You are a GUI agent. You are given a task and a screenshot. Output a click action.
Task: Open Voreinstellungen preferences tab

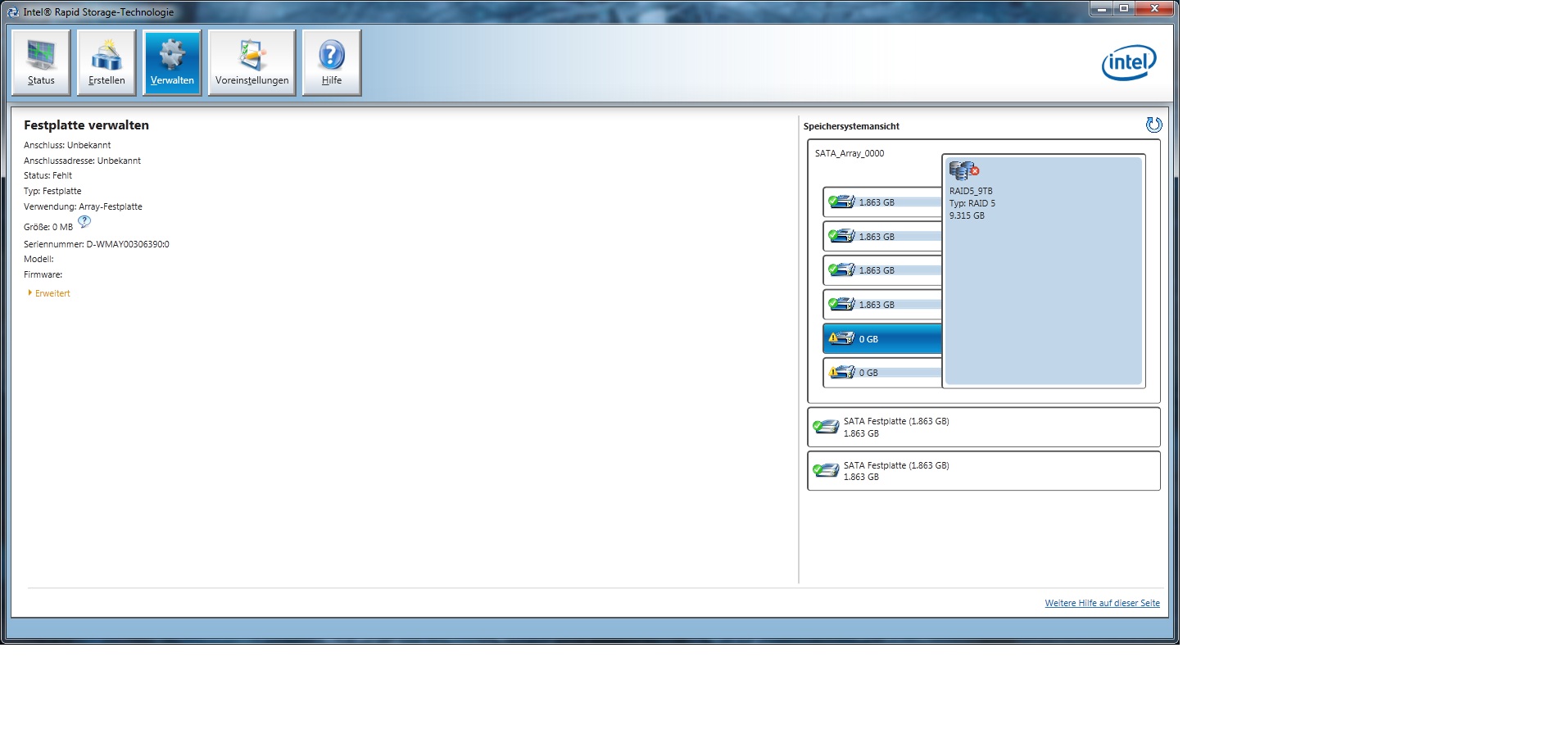252,63
